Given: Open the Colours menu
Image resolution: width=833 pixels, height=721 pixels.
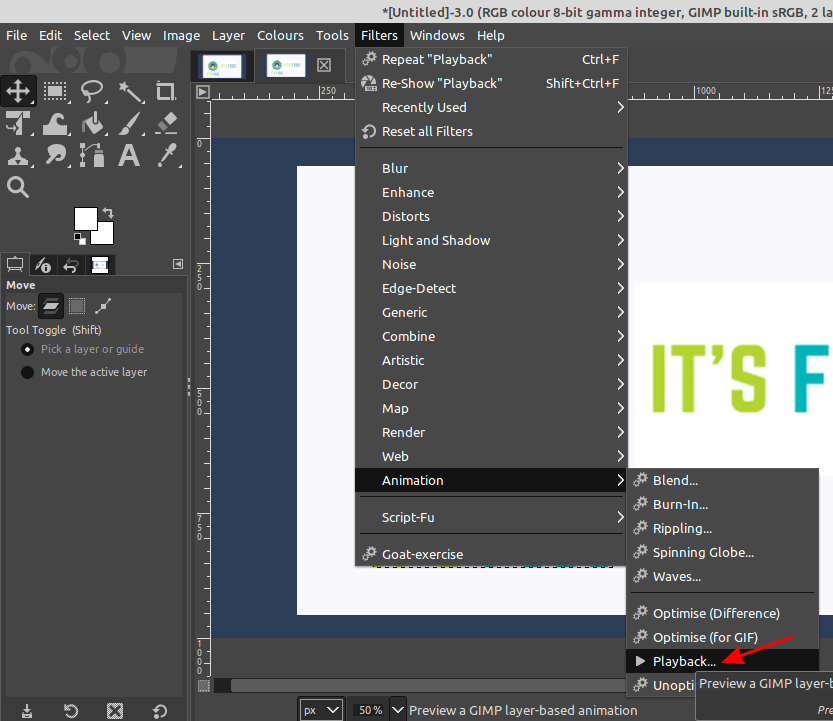Looking at the screenshot, I should point(280,35).
